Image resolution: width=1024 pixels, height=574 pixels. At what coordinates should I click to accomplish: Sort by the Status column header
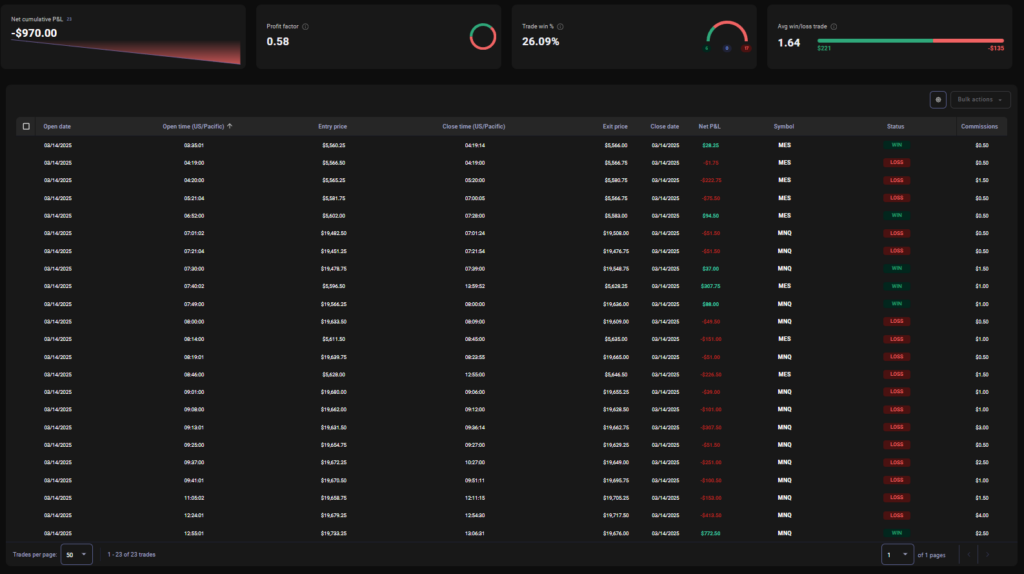(895, 126)
